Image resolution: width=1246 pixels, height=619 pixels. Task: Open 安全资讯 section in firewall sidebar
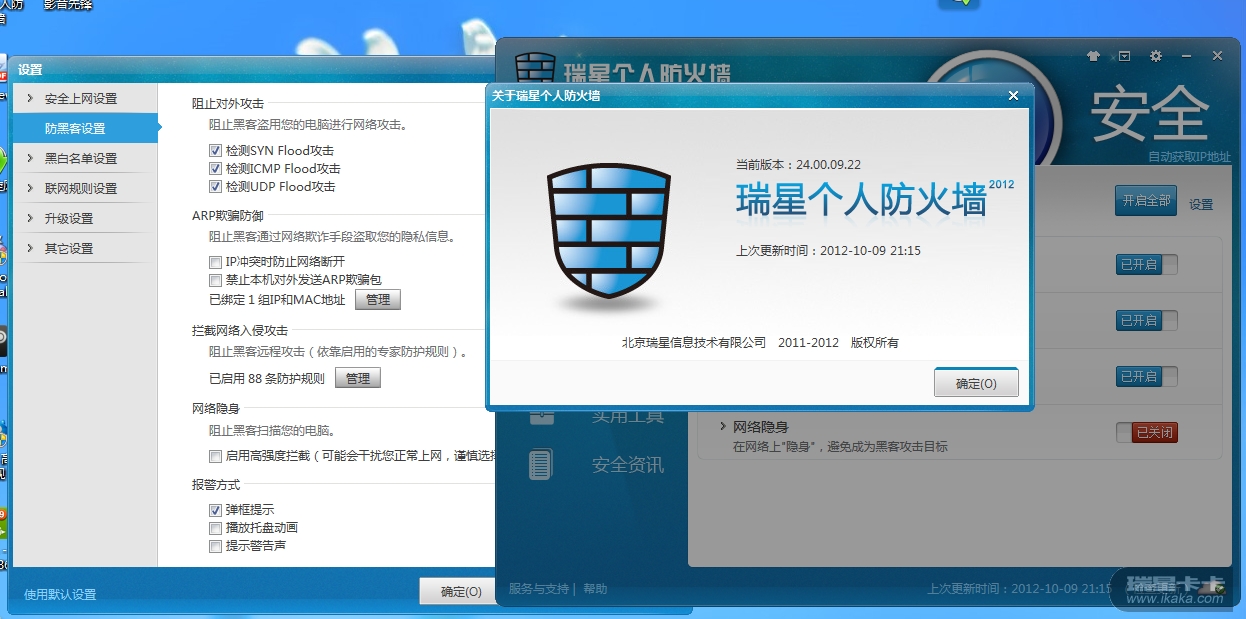pyautogui.click(x=627, y=465)
